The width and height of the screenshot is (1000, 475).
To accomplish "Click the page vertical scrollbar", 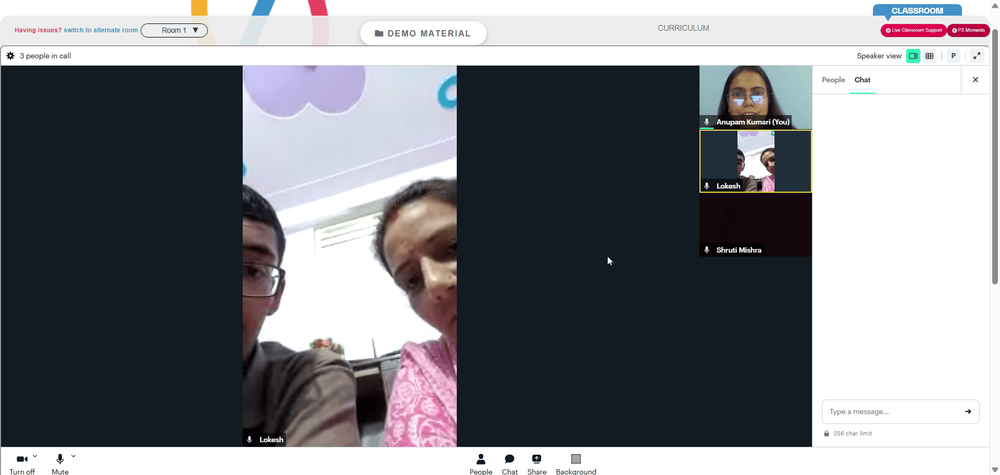I will coord(995,156).
